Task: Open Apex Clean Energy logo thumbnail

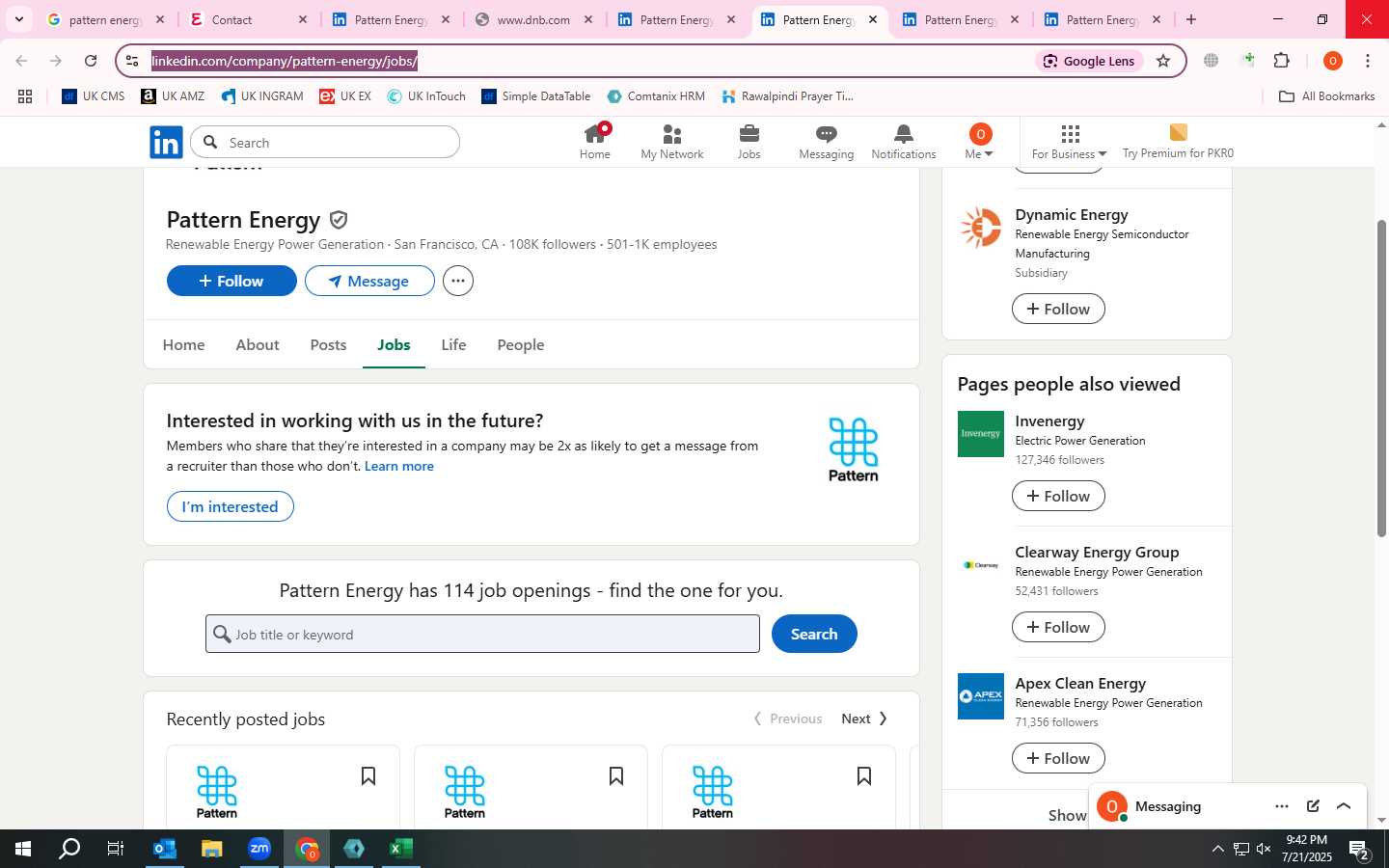Action: 981,696
